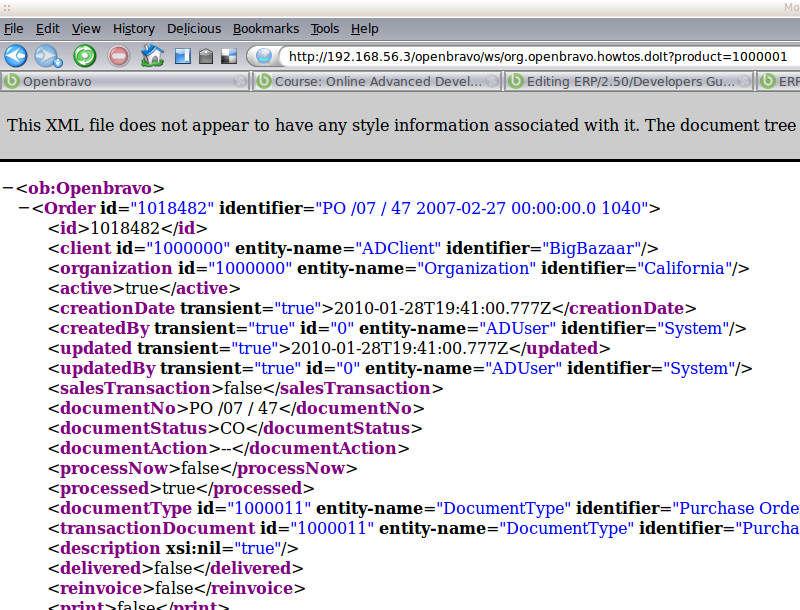Click the Delicious tag icon on the toolbar

(205, 57)
